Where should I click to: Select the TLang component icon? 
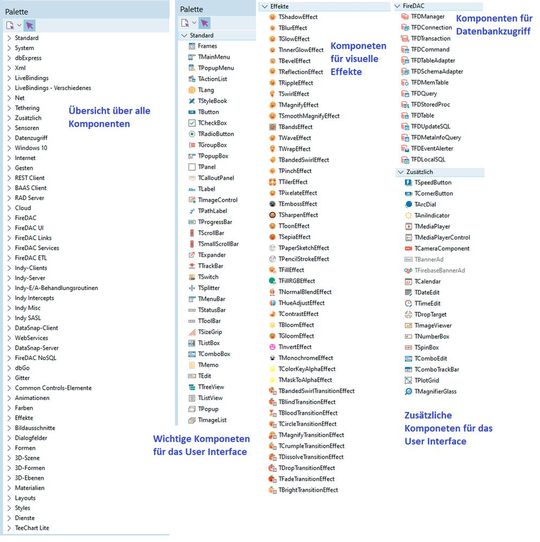[192, 90]
